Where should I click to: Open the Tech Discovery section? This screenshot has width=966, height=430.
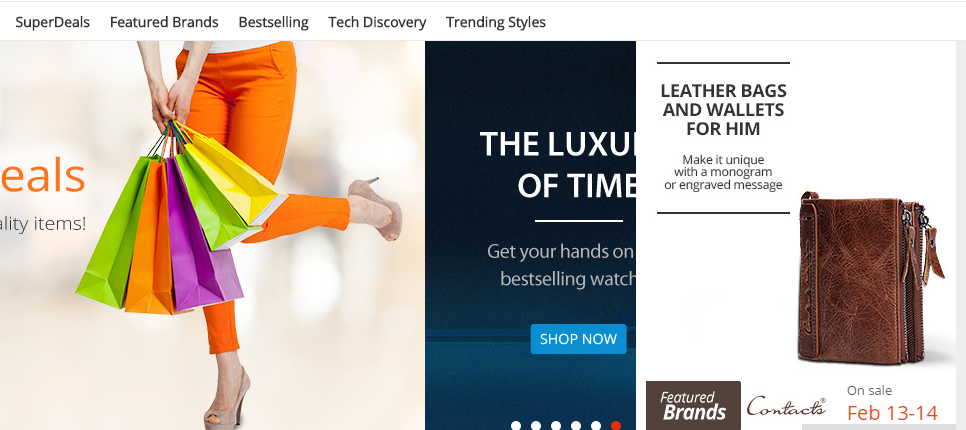[377, 22]
